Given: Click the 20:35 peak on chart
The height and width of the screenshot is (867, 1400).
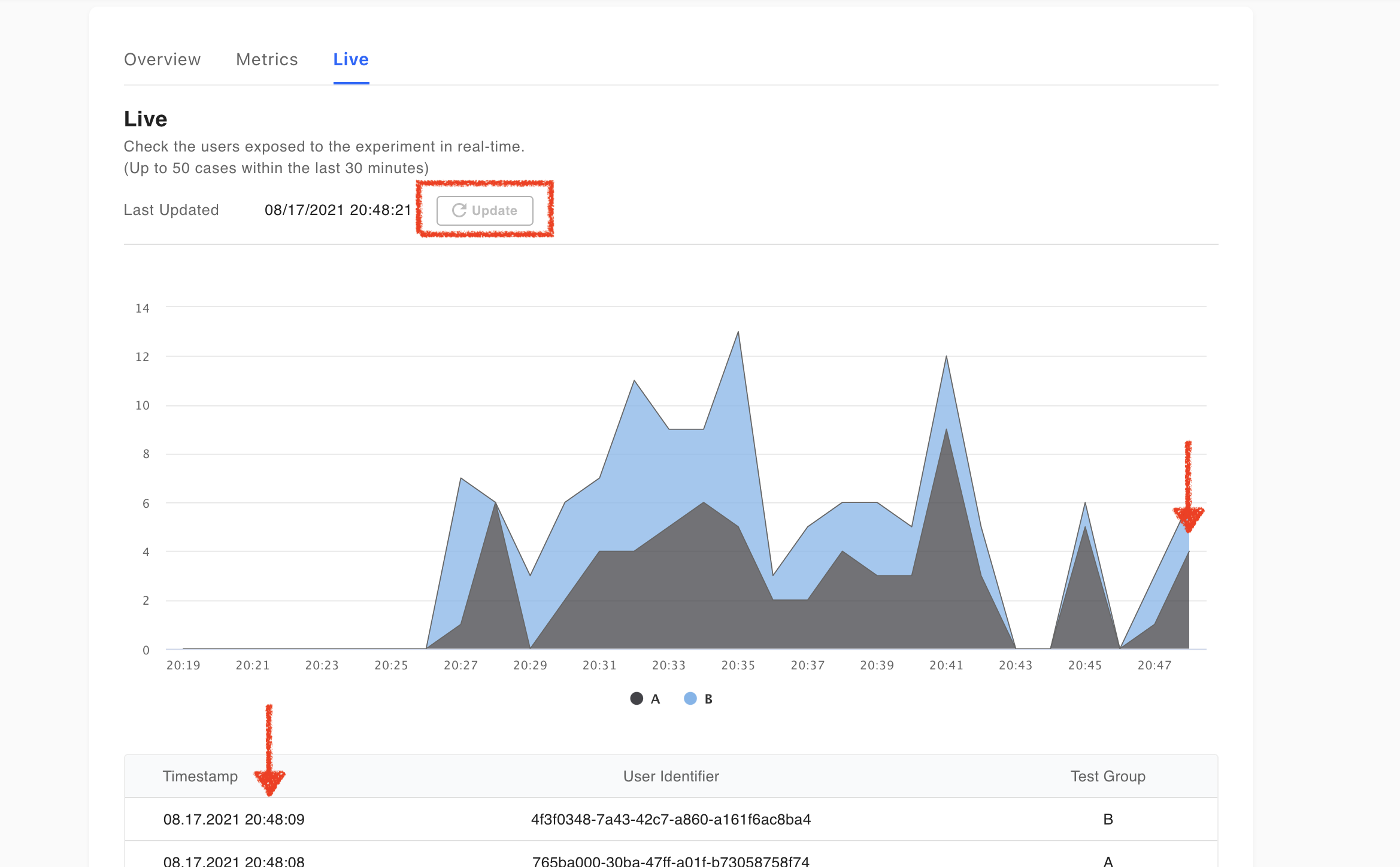Looking at the screenshot, I should point(738,333).
